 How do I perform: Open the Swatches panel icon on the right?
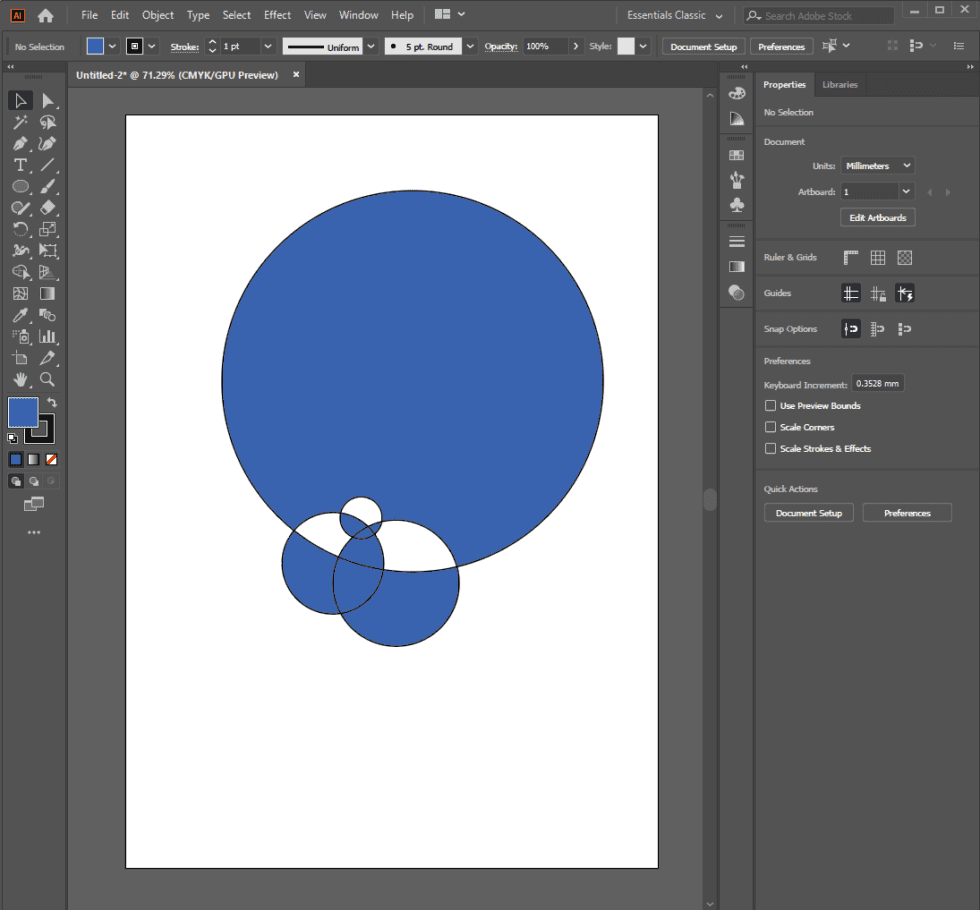click(x=736, y=154)
